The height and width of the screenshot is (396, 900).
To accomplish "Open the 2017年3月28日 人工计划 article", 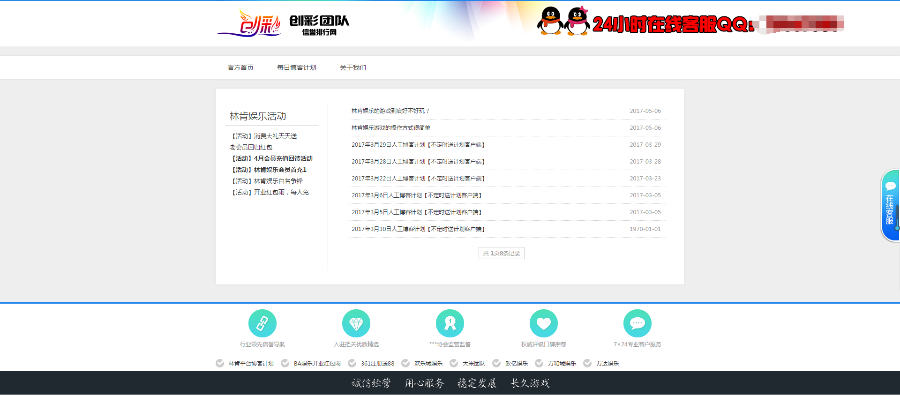I will (418, 162).
